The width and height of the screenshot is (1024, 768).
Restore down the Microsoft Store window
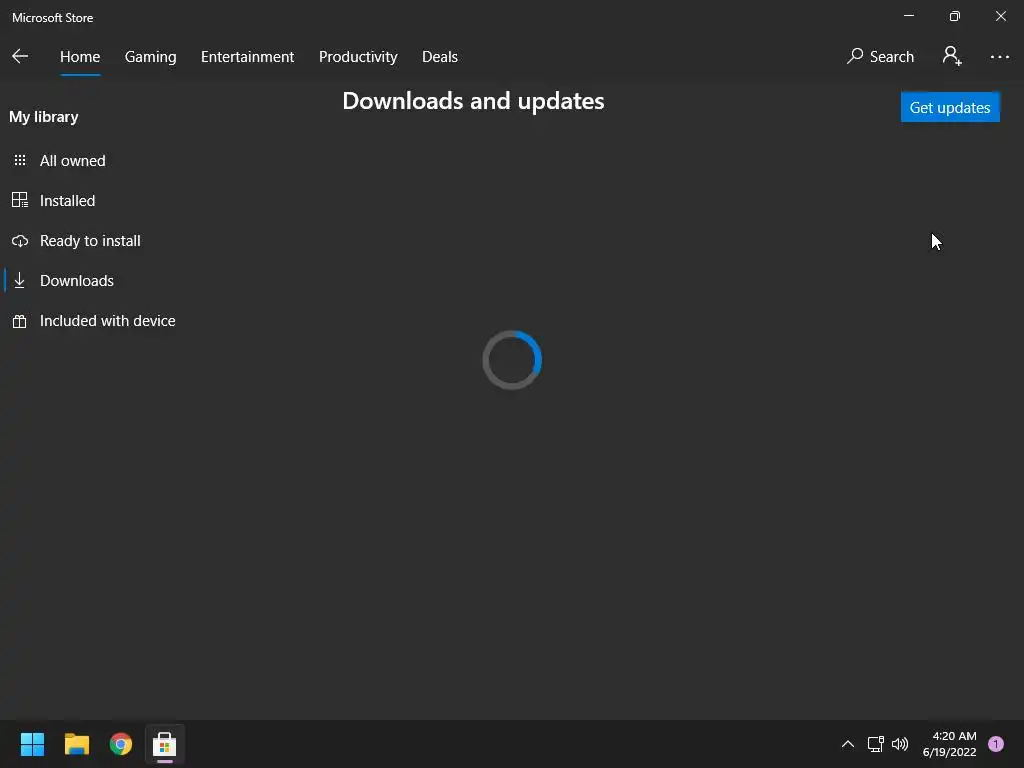coord(954,16)
